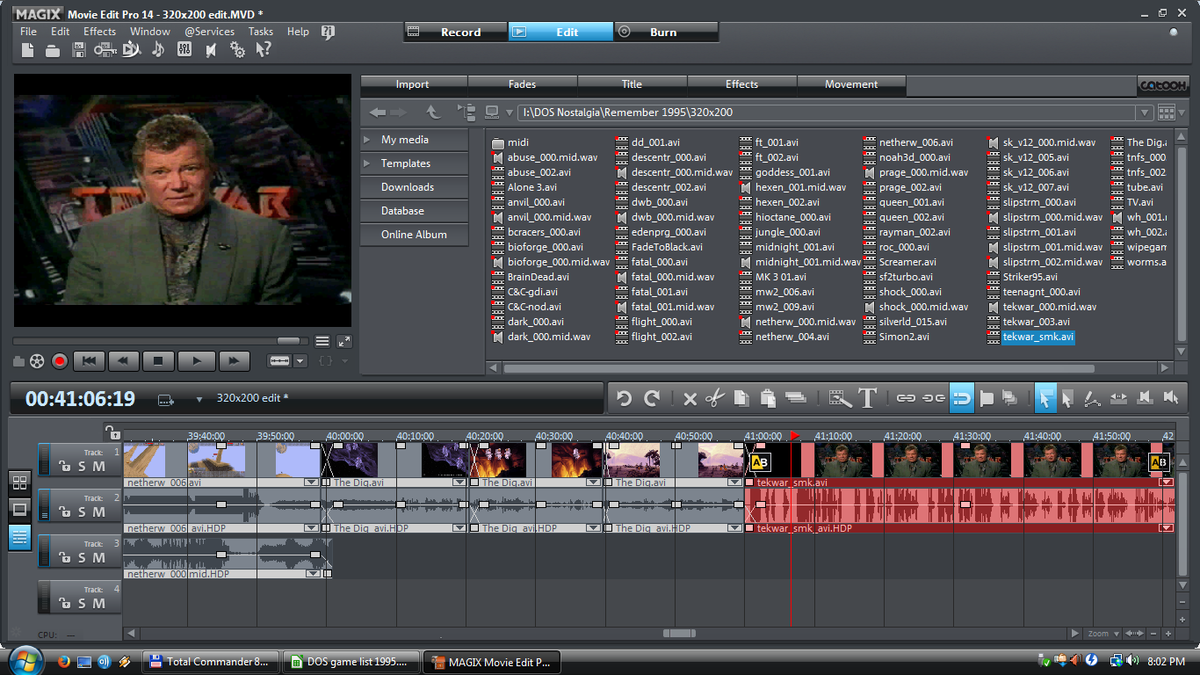Screen dimensions: 1200x675
Task: Toggle Solo on Track 2
Action: click(82, 512)
